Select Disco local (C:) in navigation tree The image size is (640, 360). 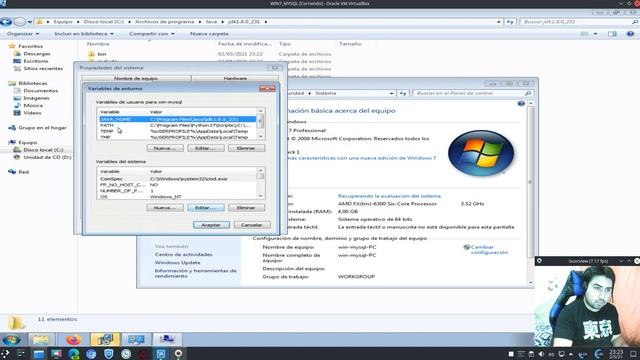43,150
